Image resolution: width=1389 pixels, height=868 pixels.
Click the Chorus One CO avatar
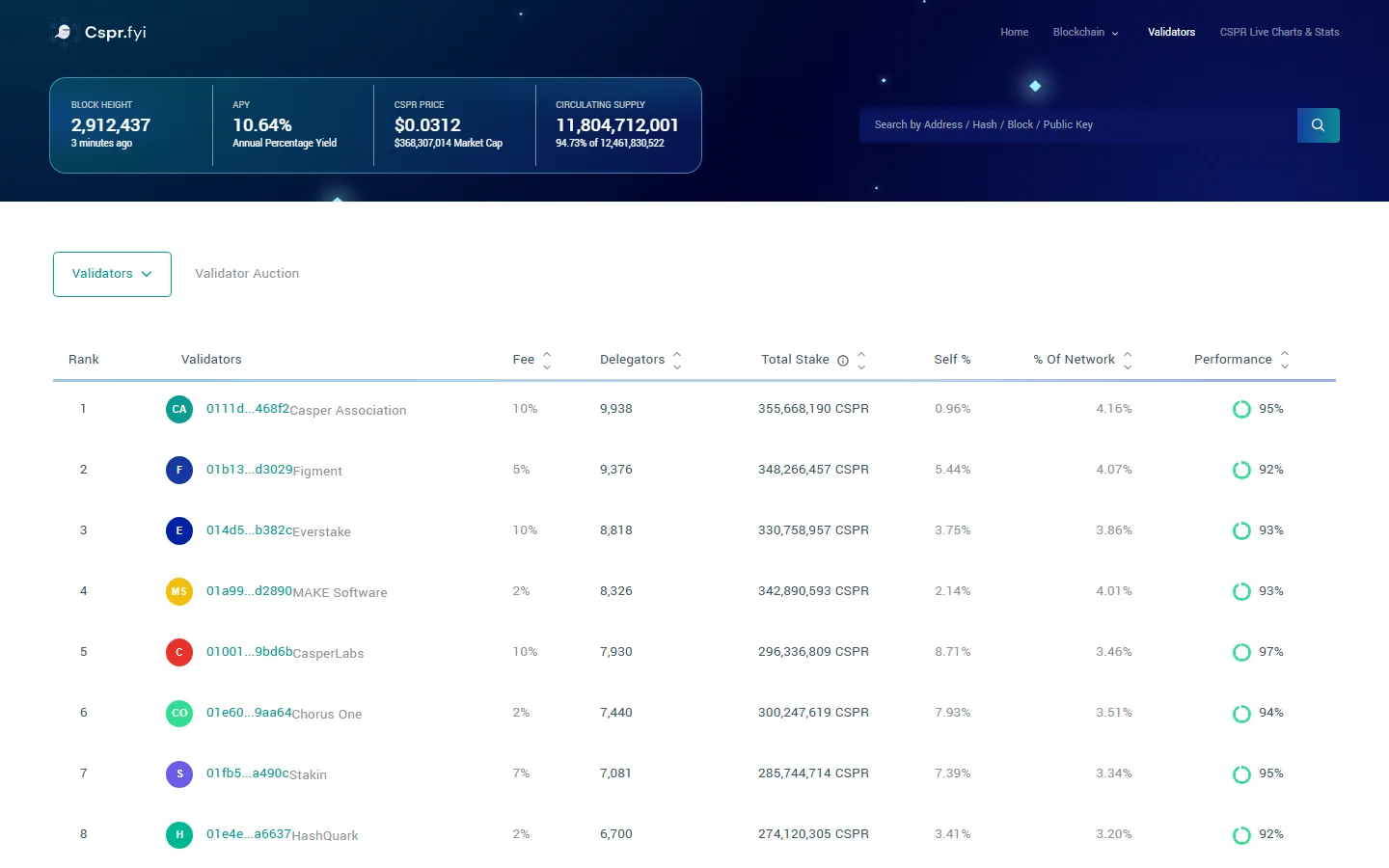pyautogui.click(x=179, y=713)
